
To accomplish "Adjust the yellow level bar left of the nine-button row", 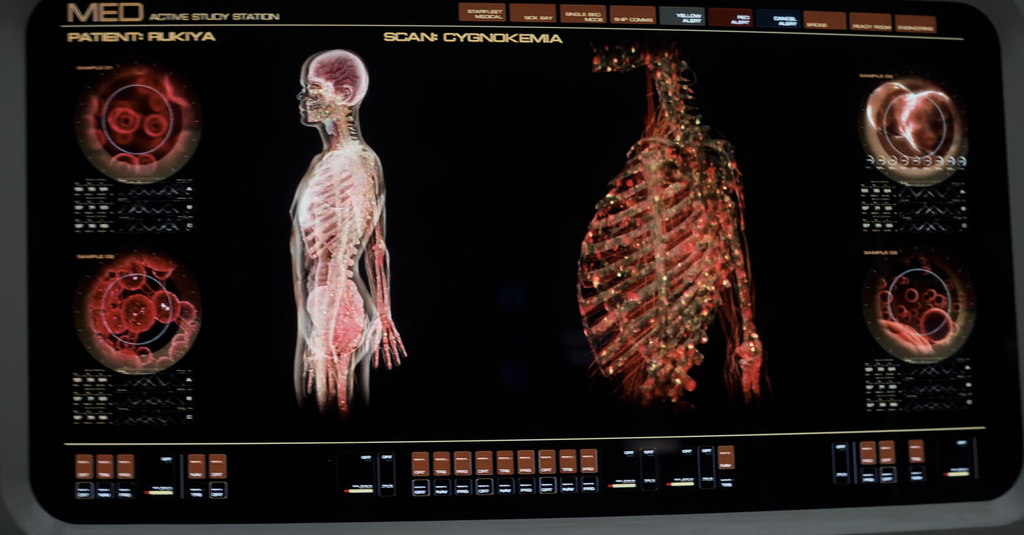I will point(359,490).
